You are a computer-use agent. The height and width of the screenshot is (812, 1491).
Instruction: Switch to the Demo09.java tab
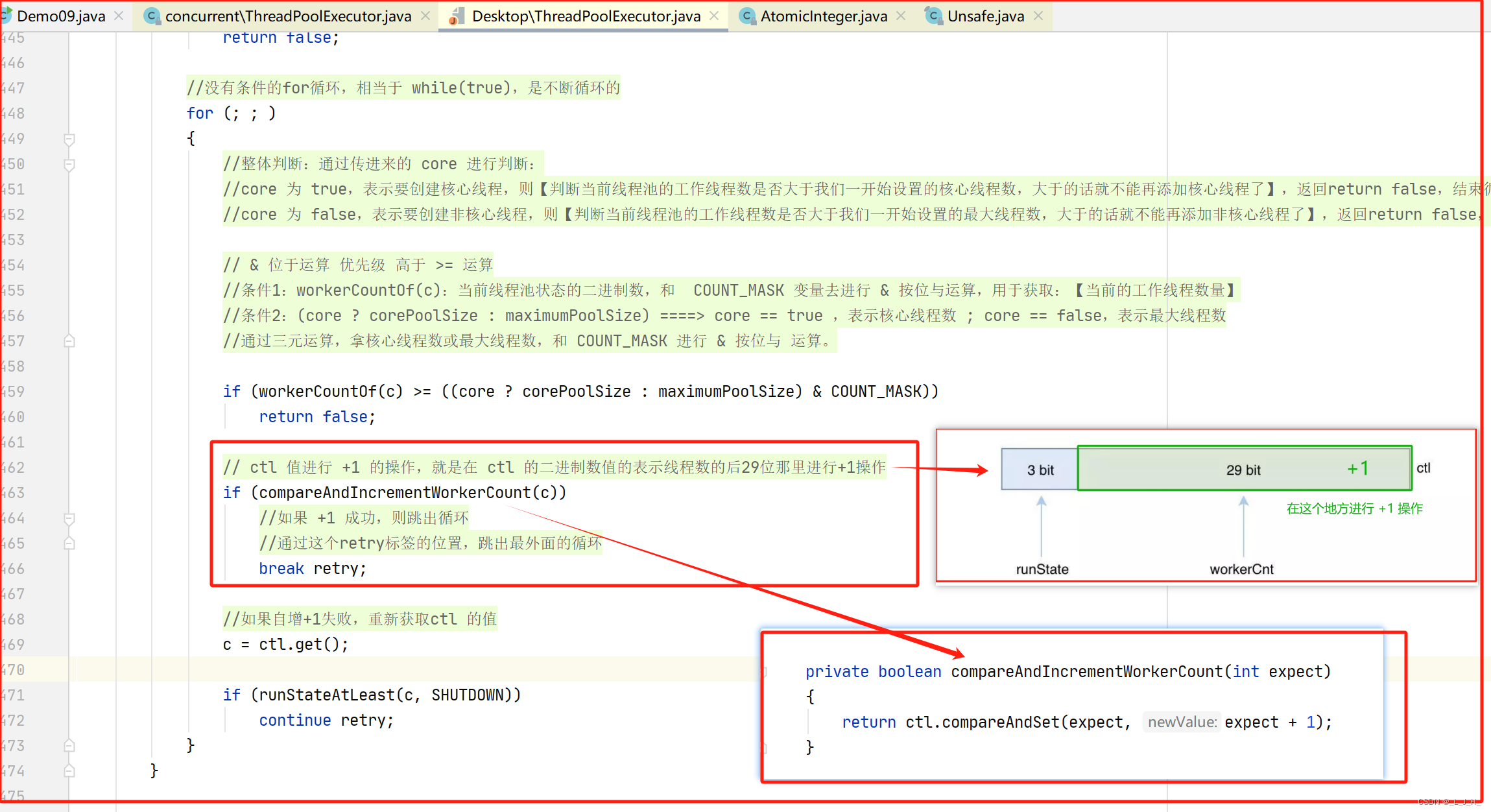[x=61, y=16]
